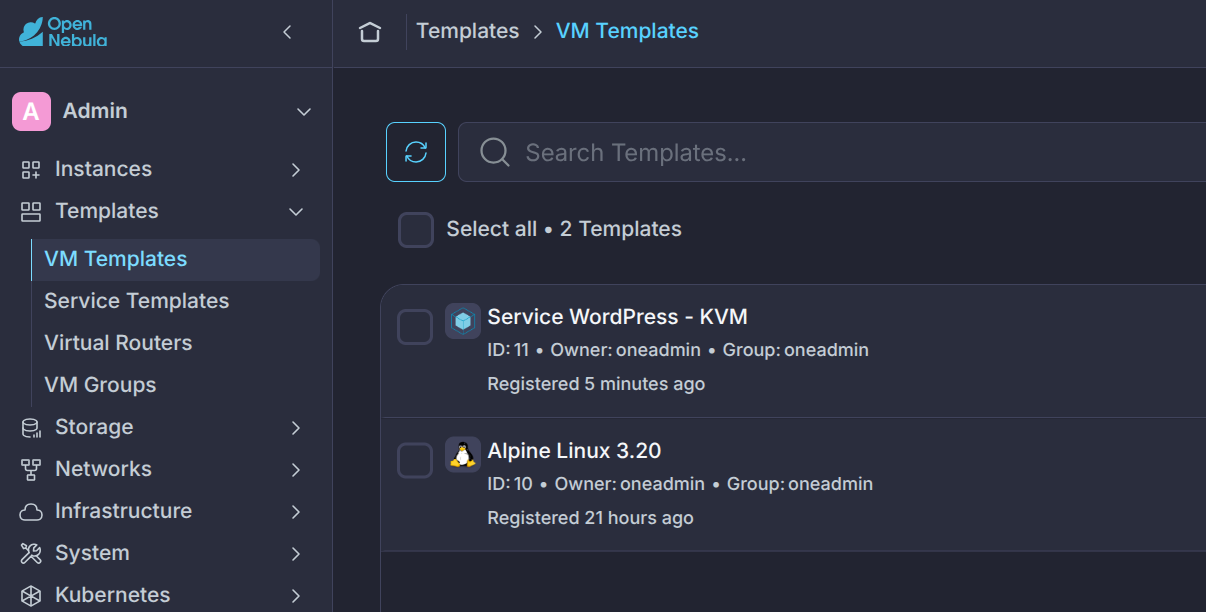Click the refresh templates button
The width and height of the screenshot is (1206, 612).
click(x=416, y=152)
